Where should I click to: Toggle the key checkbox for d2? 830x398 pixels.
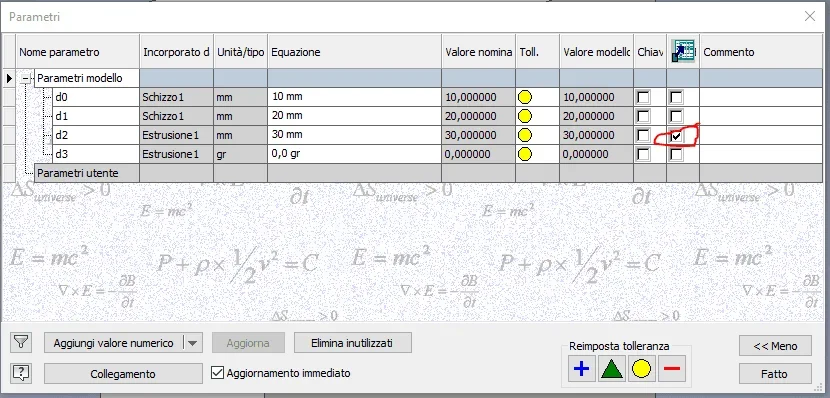644,135
